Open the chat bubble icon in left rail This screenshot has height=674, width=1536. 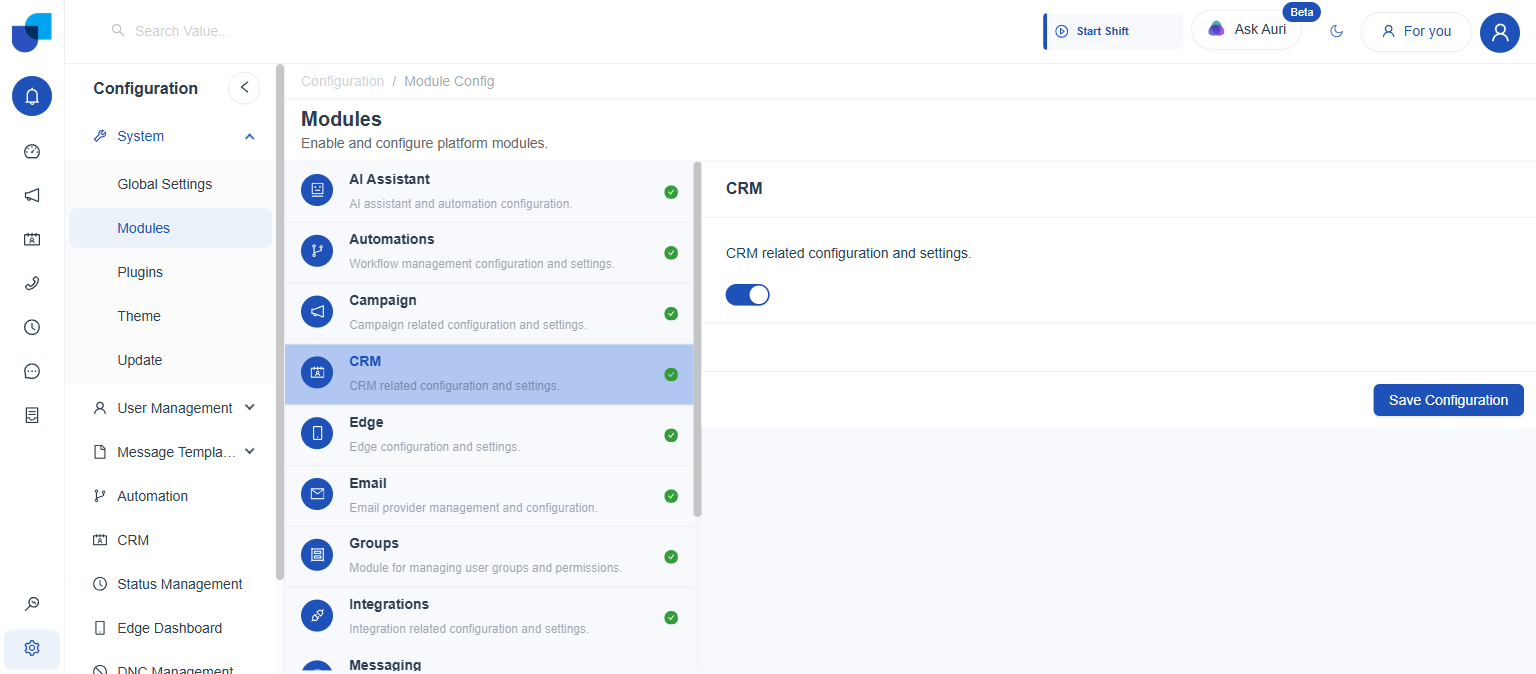[32, 371]
